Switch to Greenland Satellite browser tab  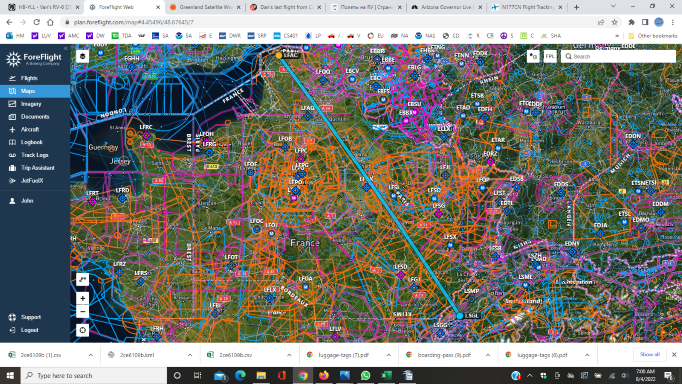pyautogui.click(x=206, y=7)
